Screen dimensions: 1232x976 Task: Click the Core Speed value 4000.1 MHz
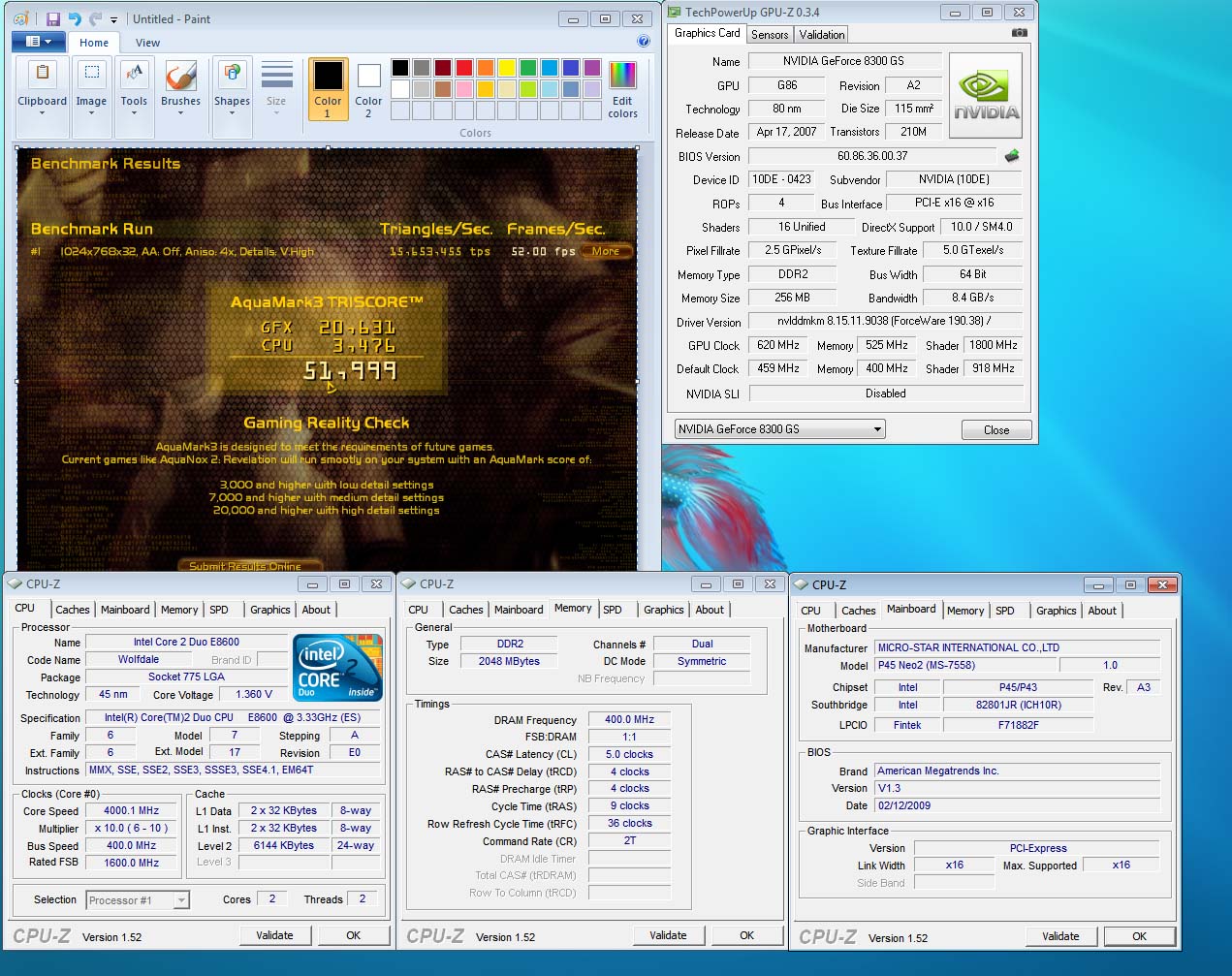tap(131, 811)
